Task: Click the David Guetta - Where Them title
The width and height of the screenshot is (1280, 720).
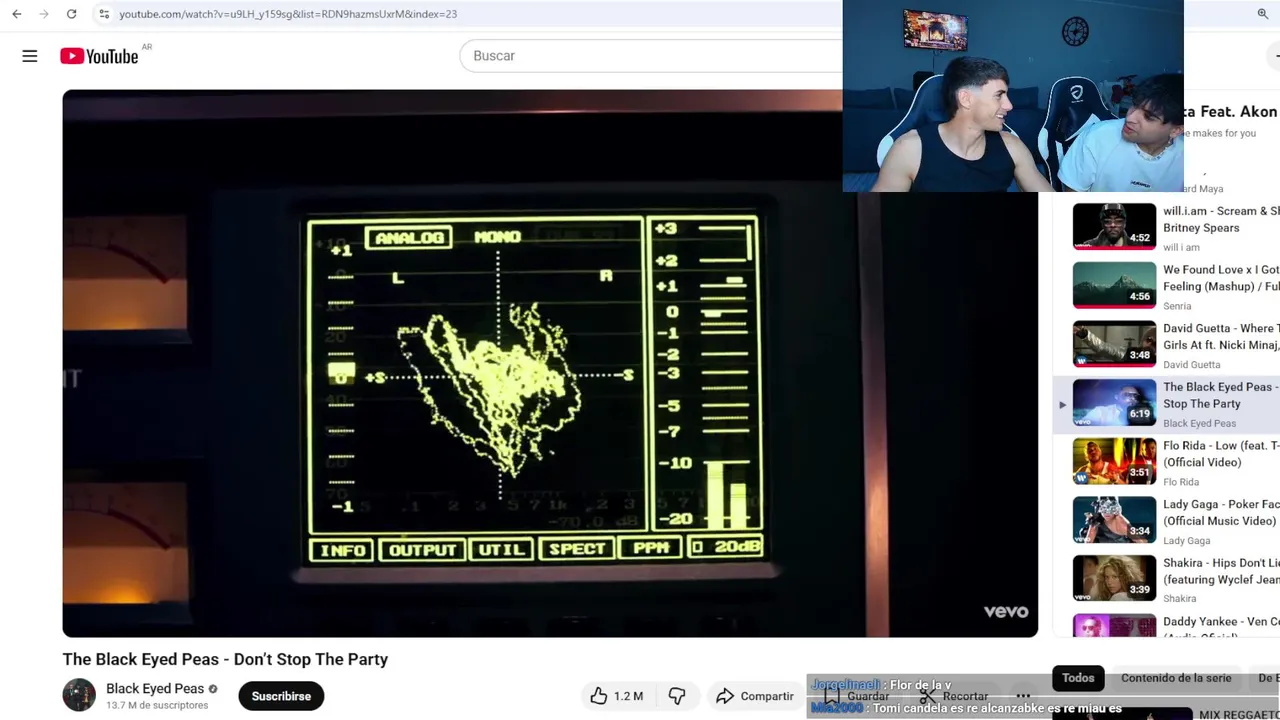Action: pyautogui.click(x=1221, y=337)
